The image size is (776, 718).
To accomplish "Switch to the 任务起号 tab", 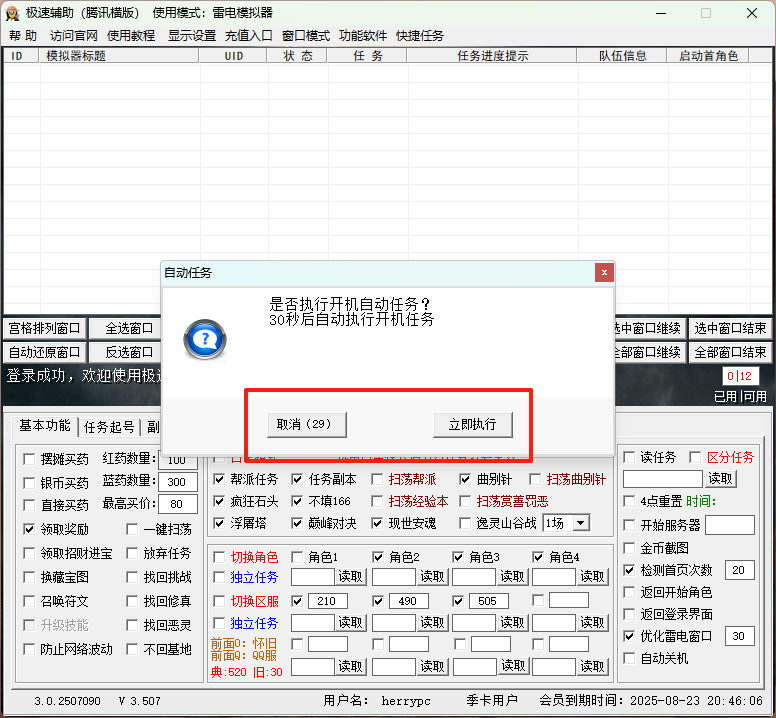I will 109,427.
